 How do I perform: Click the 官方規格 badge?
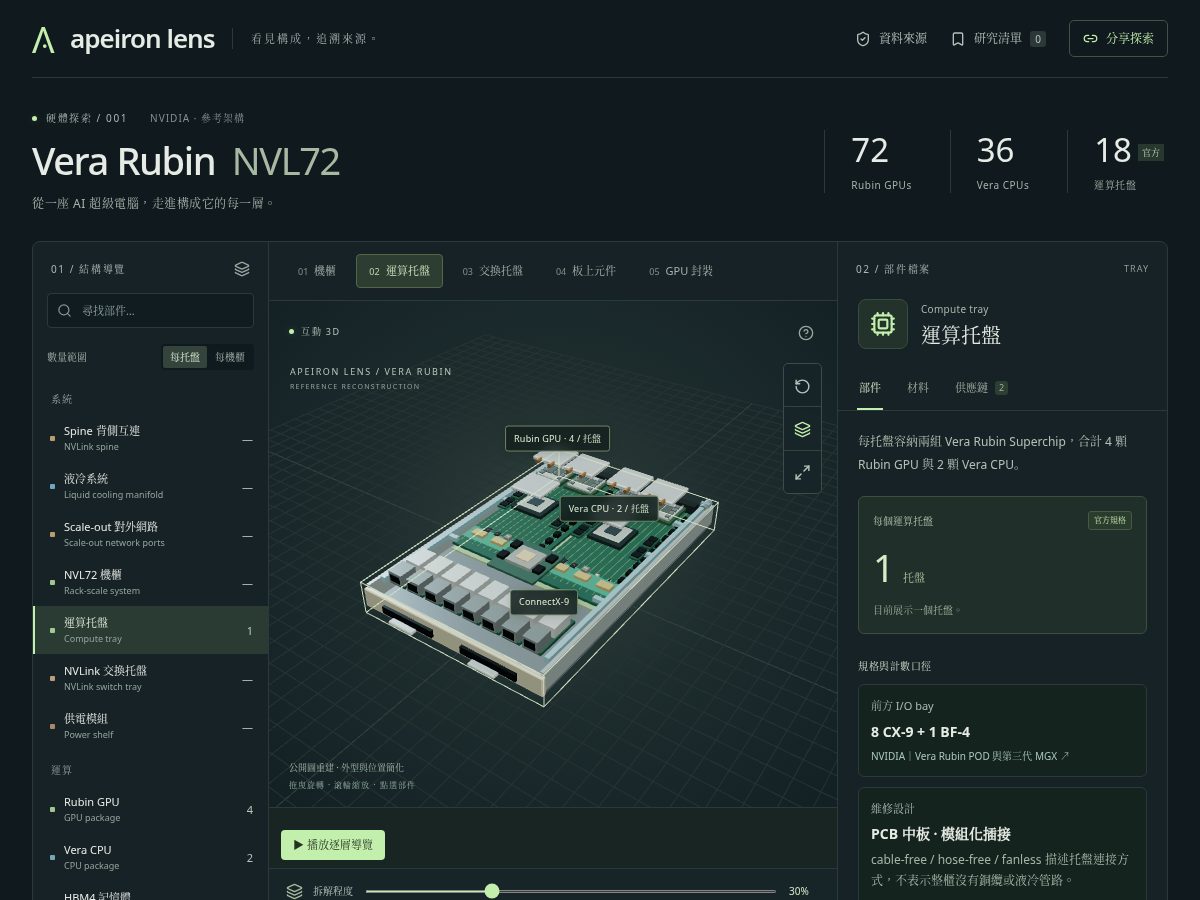click(x=1110, y=520)
